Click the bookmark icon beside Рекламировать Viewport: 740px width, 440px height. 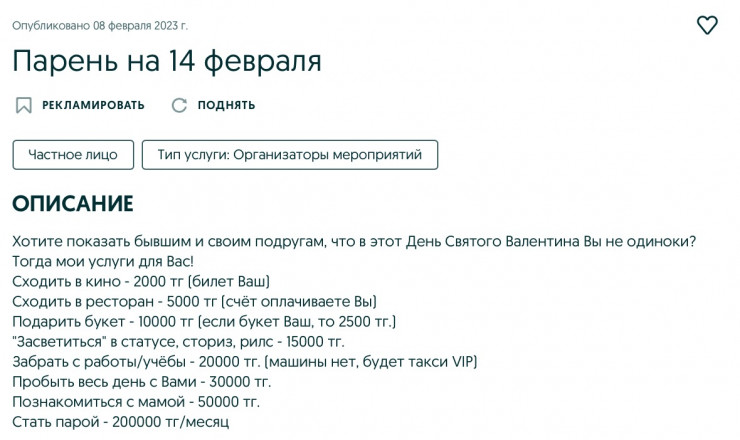24,105
